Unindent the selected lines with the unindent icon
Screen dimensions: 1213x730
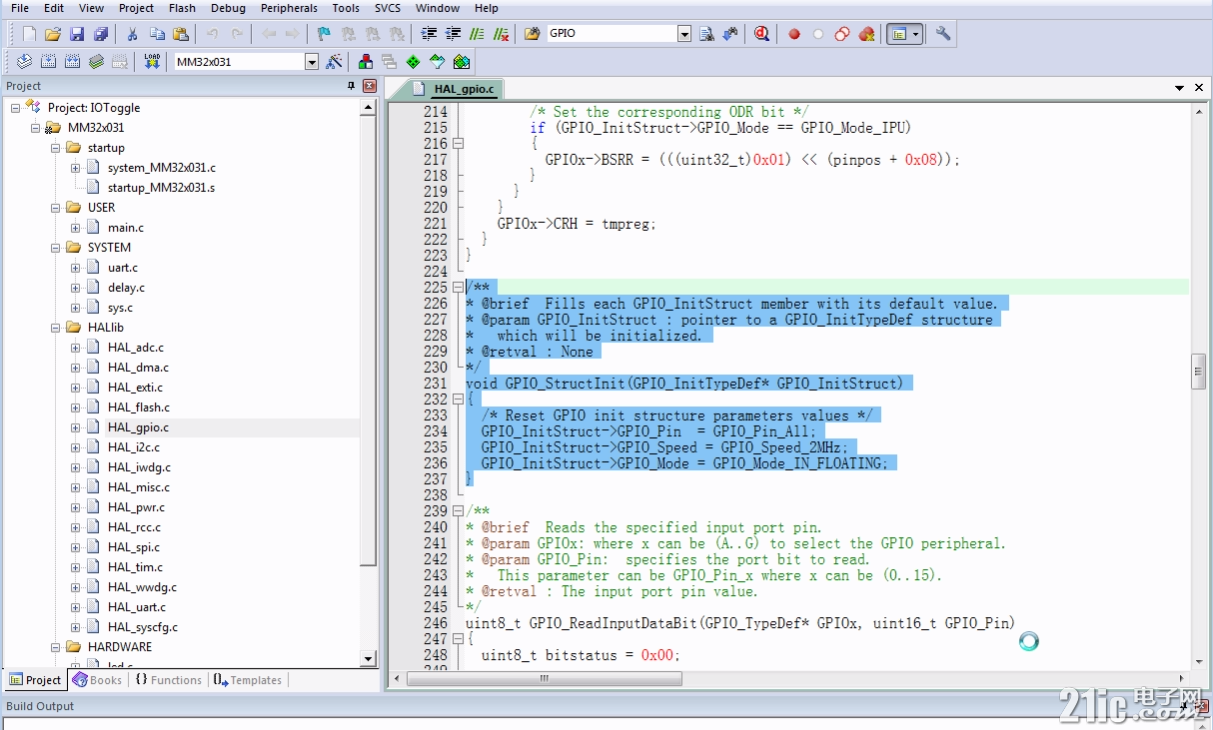453,34
